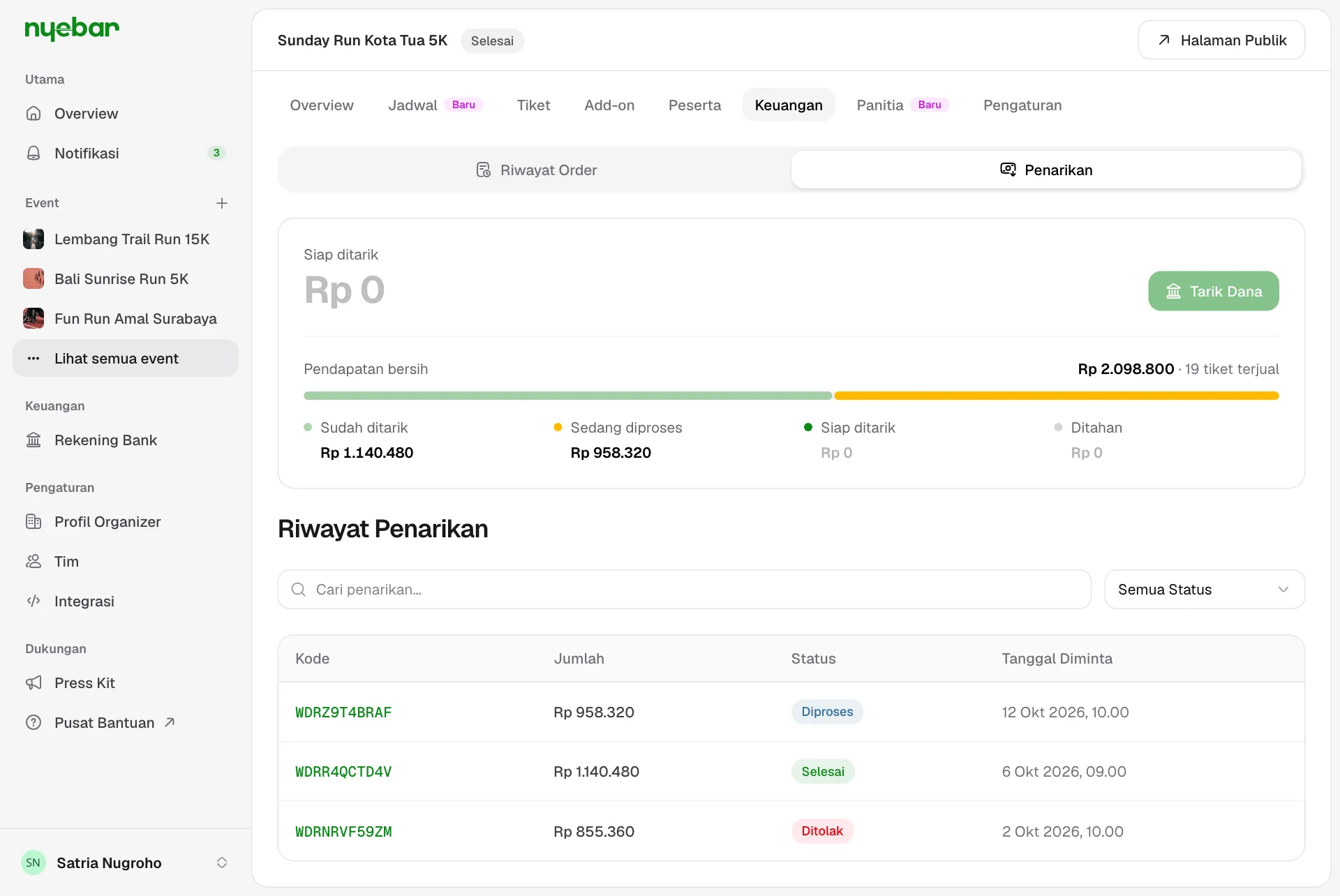Click the green Sudah ditarik progress segment
Viewport: 1340px width, 896px height.
(x=568, y=396)
